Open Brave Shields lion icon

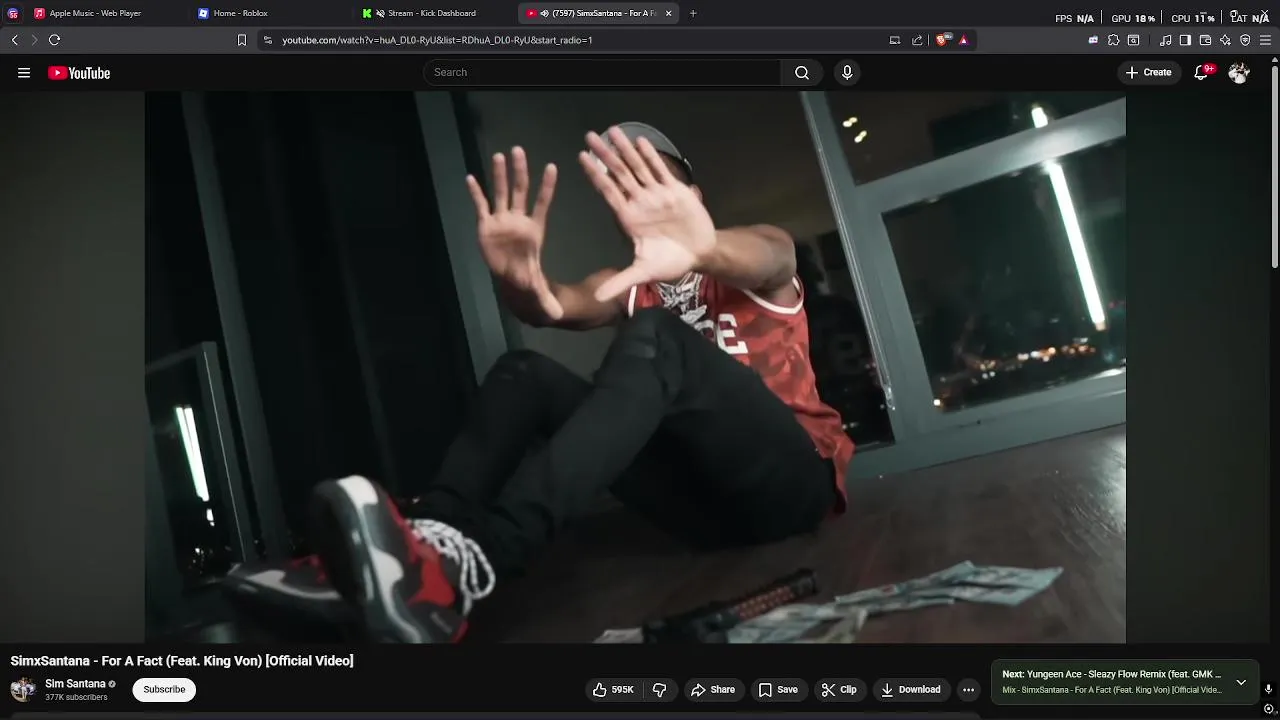(x=942, y=40)
